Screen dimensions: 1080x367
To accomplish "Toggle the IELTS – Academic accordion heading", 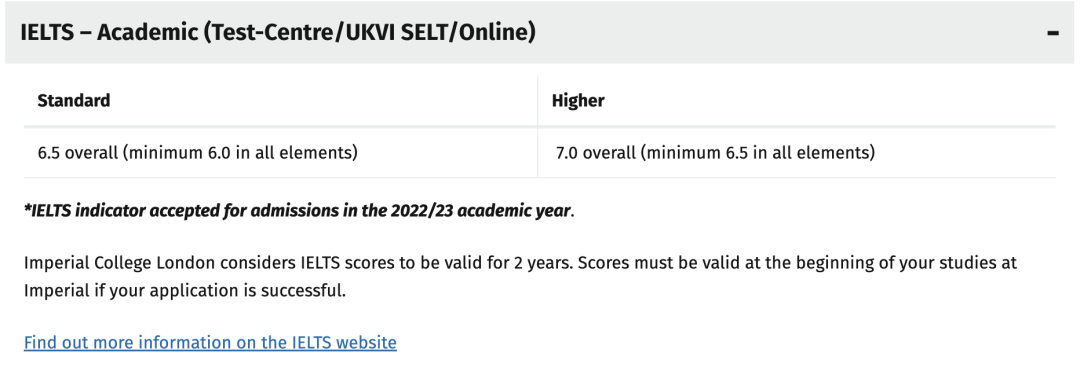I will coord(539,32).
